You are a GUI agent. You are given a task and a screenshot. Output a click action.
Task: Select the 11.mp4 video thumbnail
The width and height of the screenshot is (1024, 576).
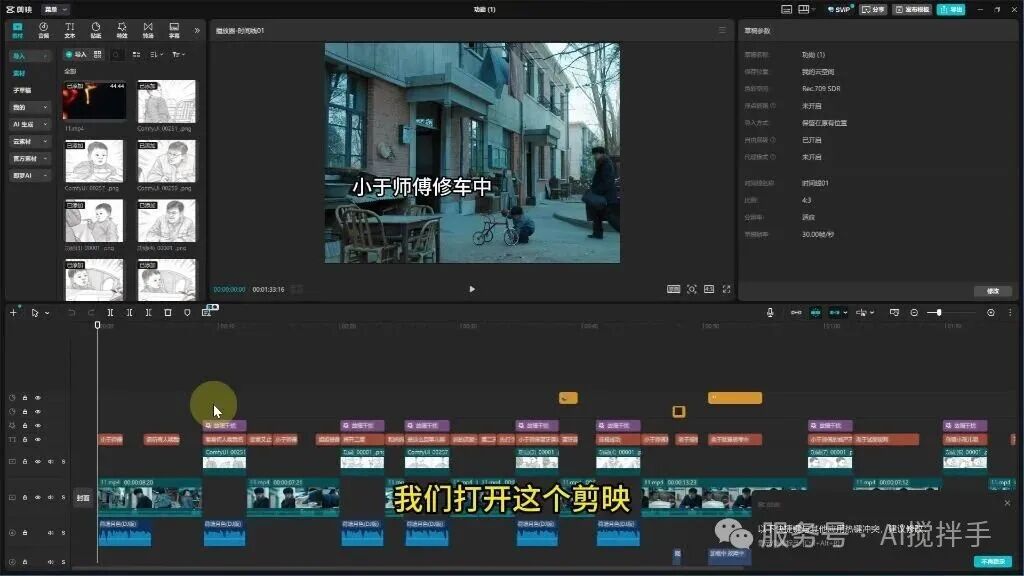pyautogui.click(x=94, y=101)
